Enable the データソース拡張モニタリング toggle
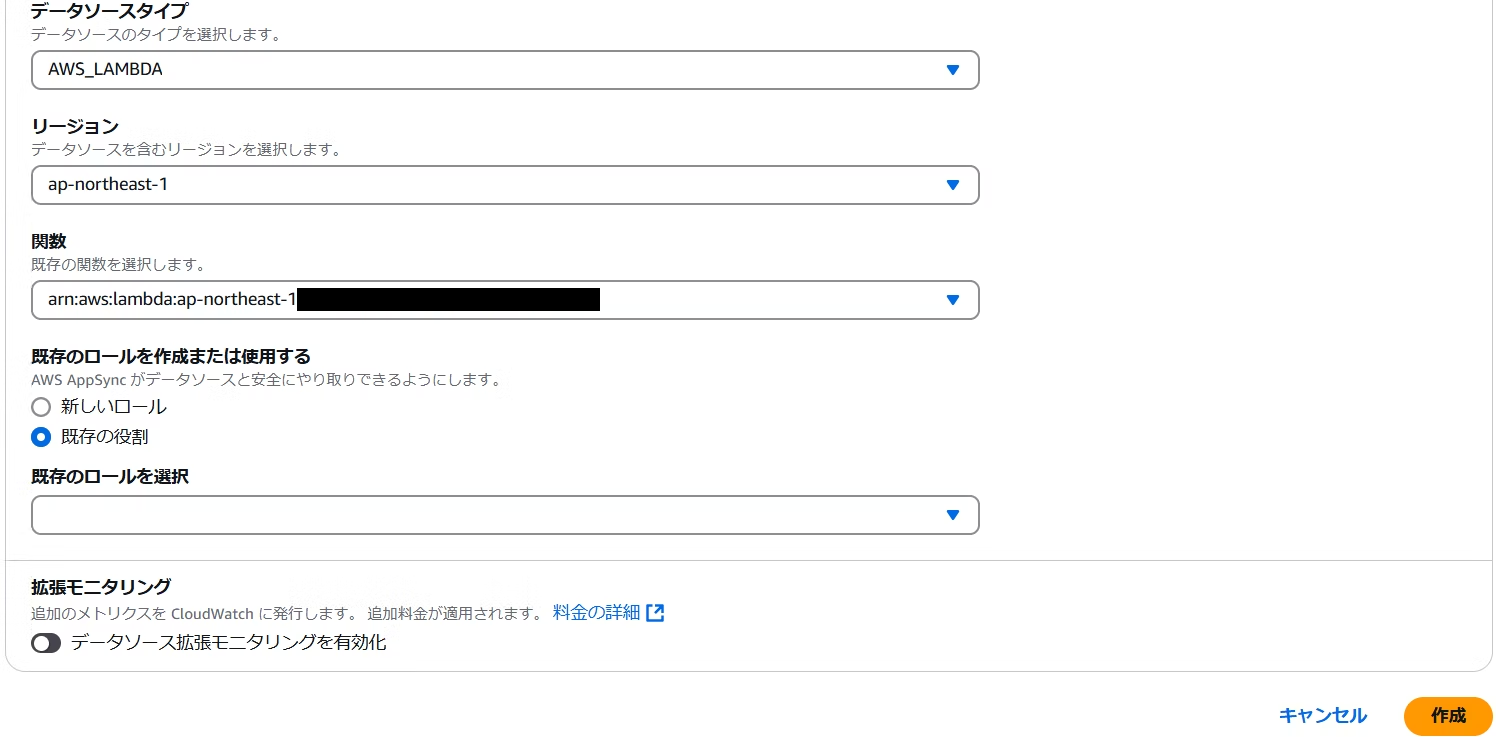1496x737 pixels. pos(46,643)
